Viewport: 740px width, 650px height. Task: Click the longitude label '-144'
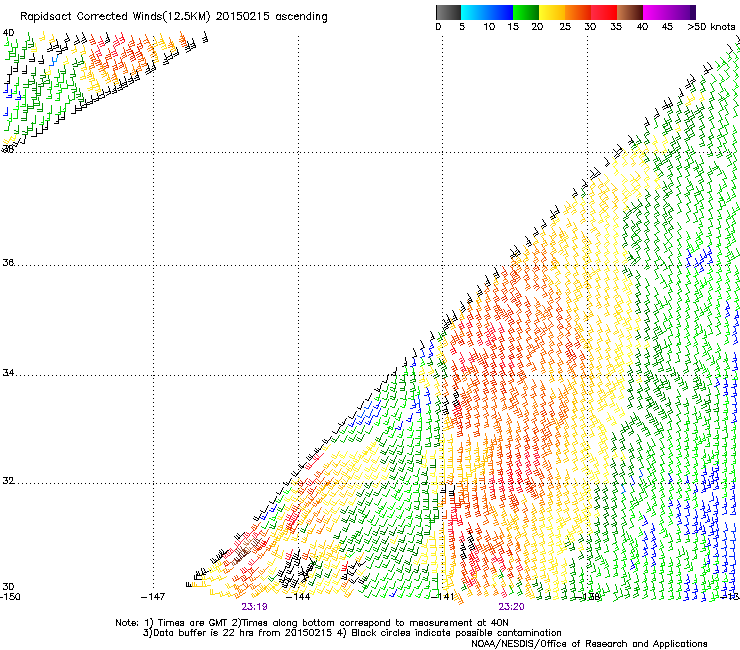point(298,597)
